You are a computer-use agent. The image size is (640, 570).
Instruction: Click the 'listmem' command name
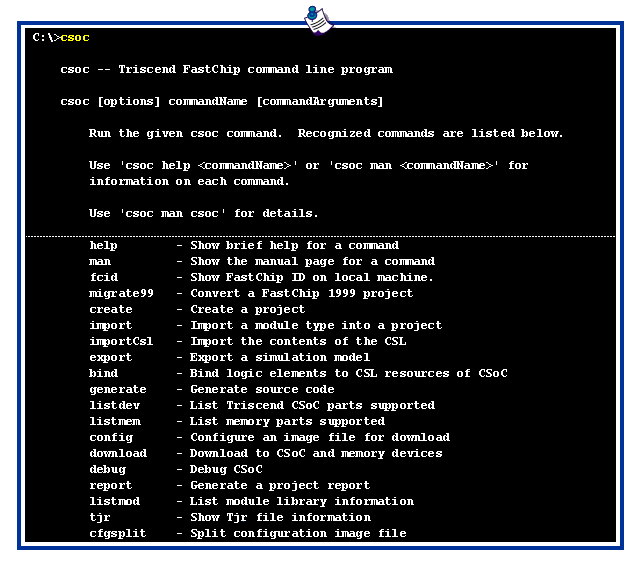(114, 421)
